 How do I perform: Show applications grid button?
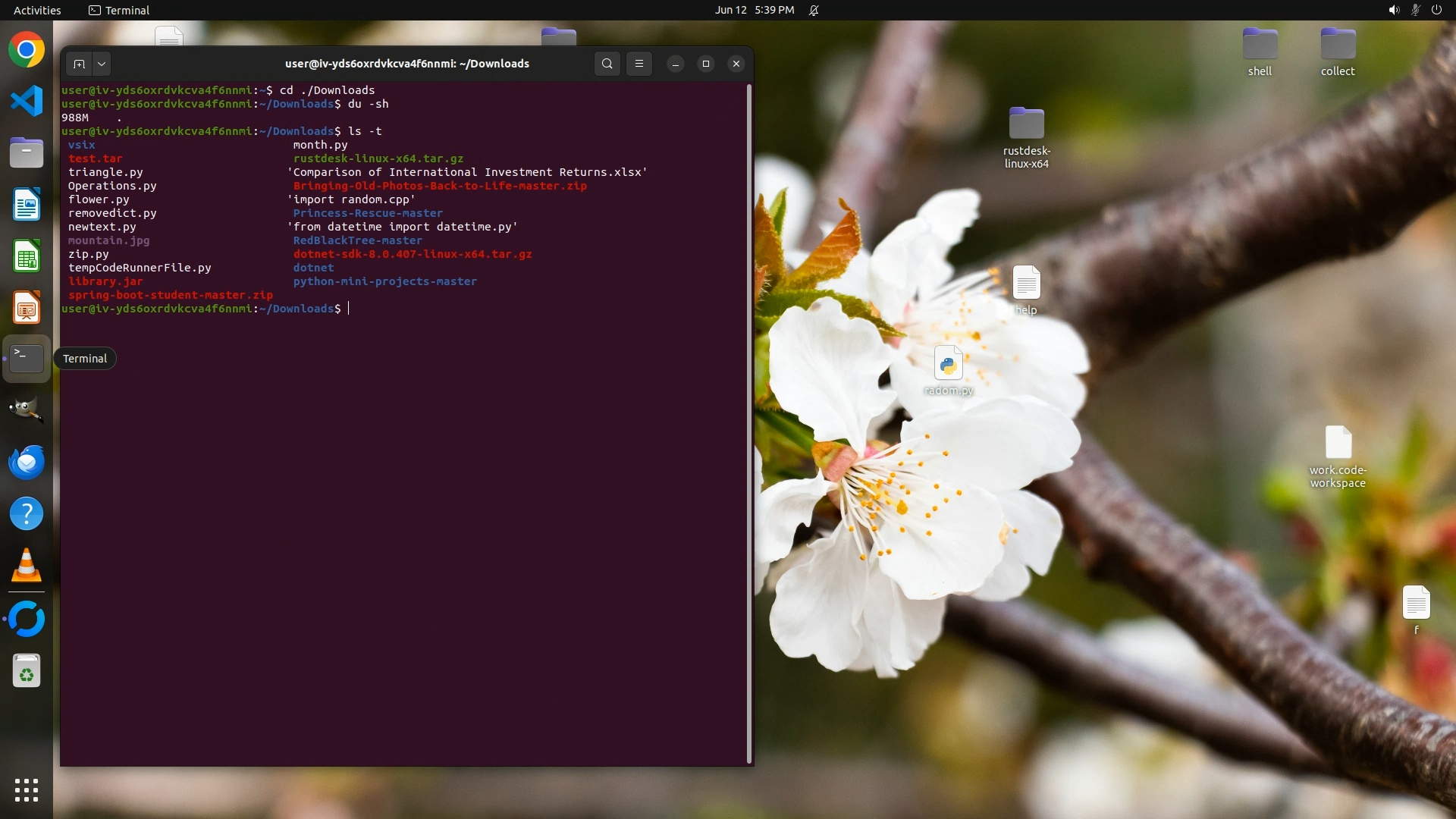[27, 790]
